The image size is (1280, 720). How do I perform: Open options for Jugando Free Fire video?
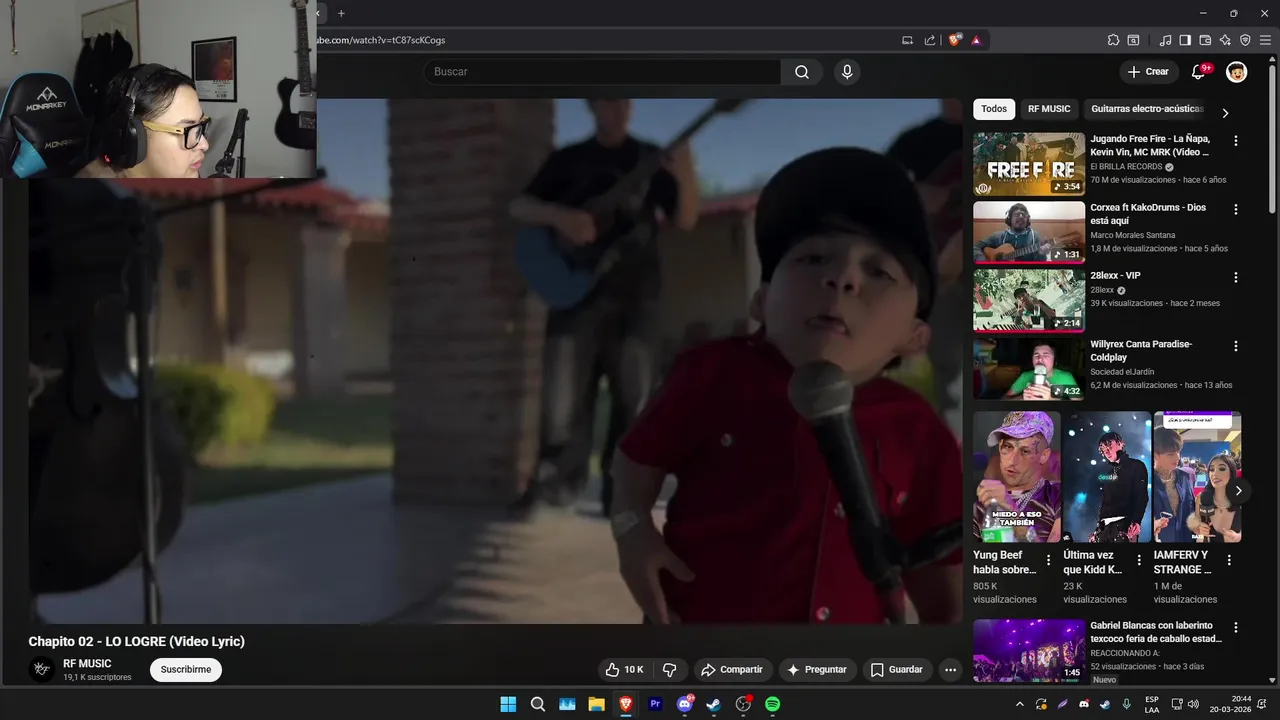pyautogui.click(x=1236, y=141)
